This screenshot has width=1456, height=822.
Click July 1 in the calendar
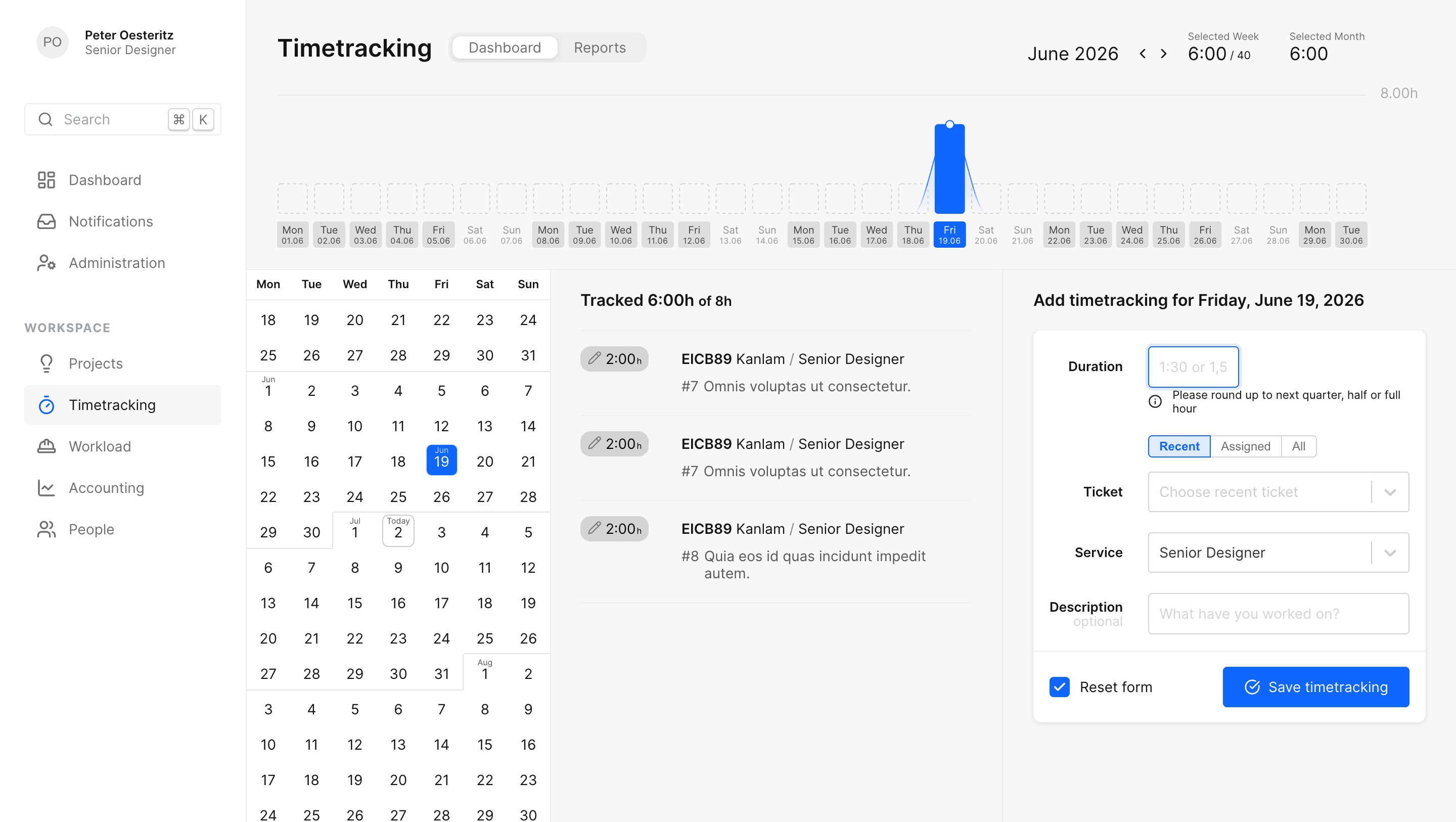354,530
